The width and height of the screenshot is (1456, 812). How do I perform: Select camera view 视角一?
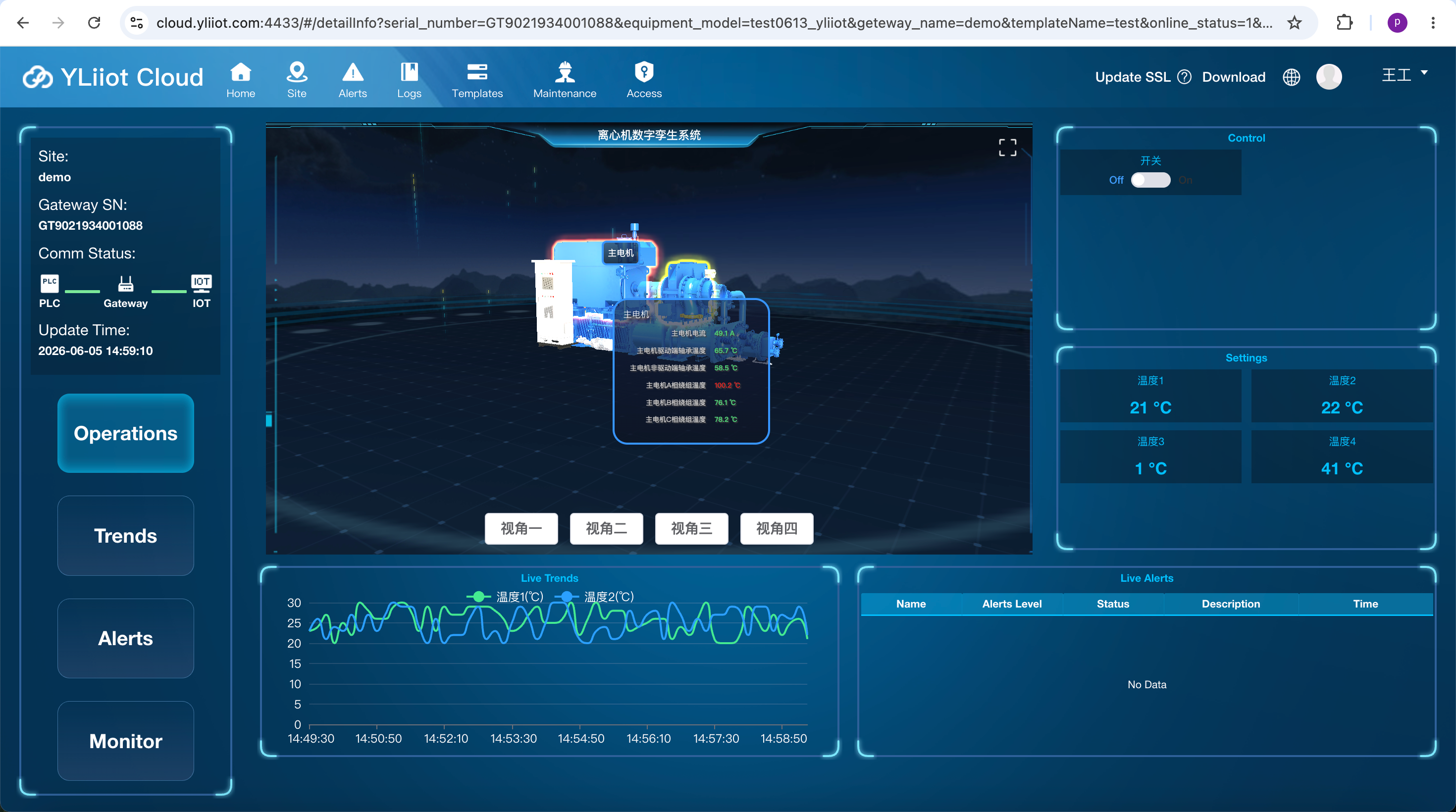521,528
